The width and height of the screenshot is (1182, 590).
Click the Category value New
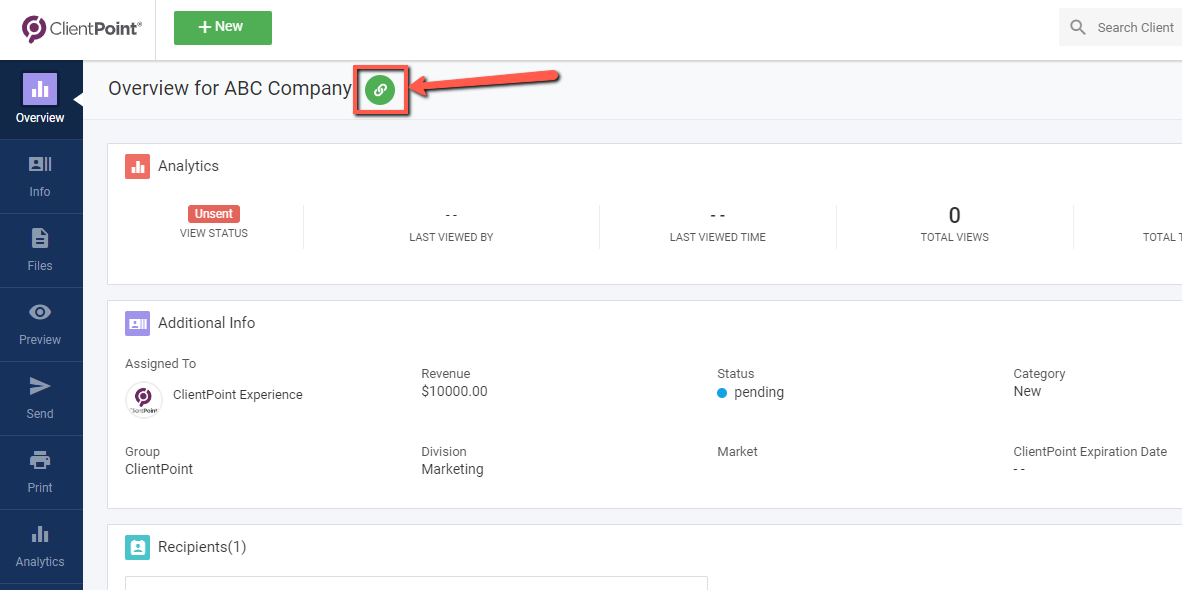tap(1027, 392)
